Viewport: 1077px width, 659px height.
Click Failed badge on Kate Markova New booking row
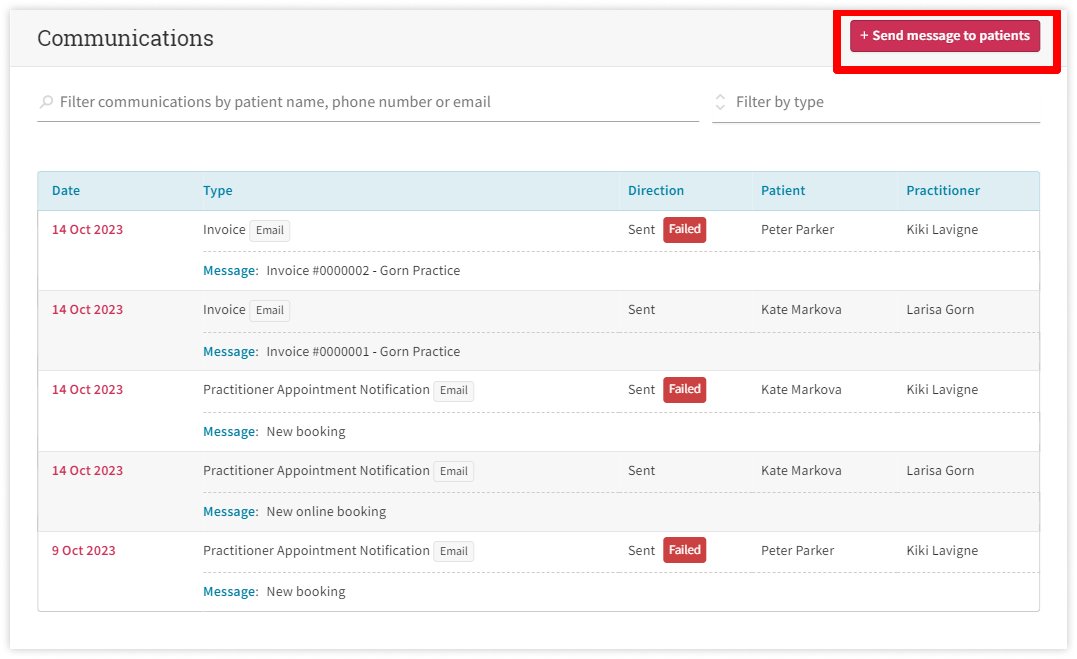point(684,390)
